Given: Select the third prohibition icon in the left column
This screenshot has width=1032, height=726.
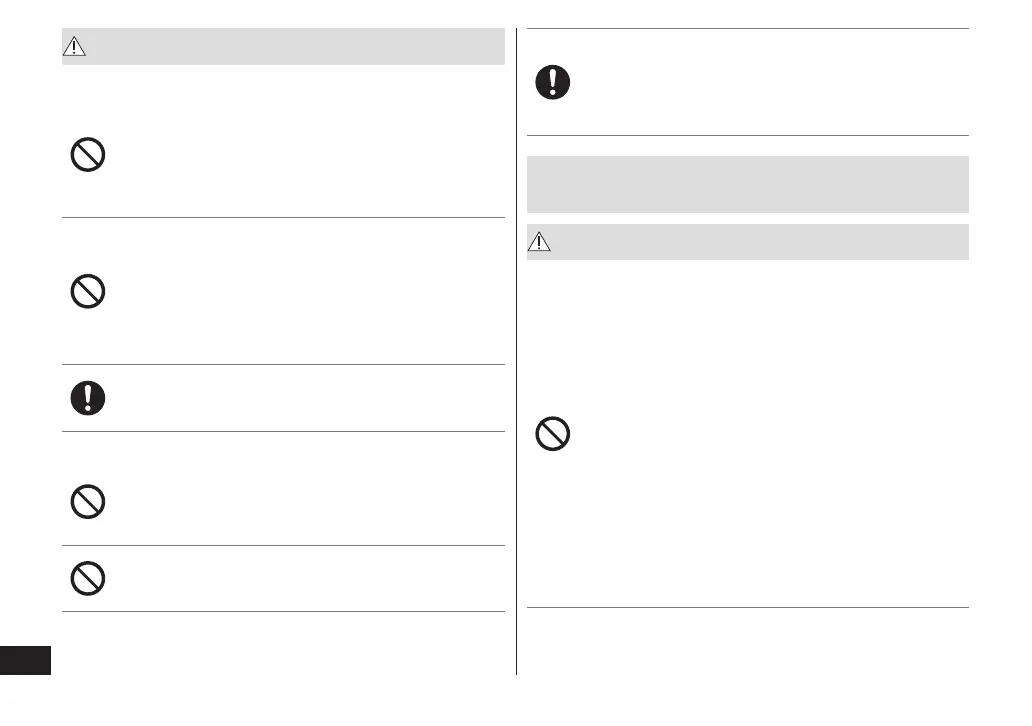Looking at the screenshot, I should [88, 501].
